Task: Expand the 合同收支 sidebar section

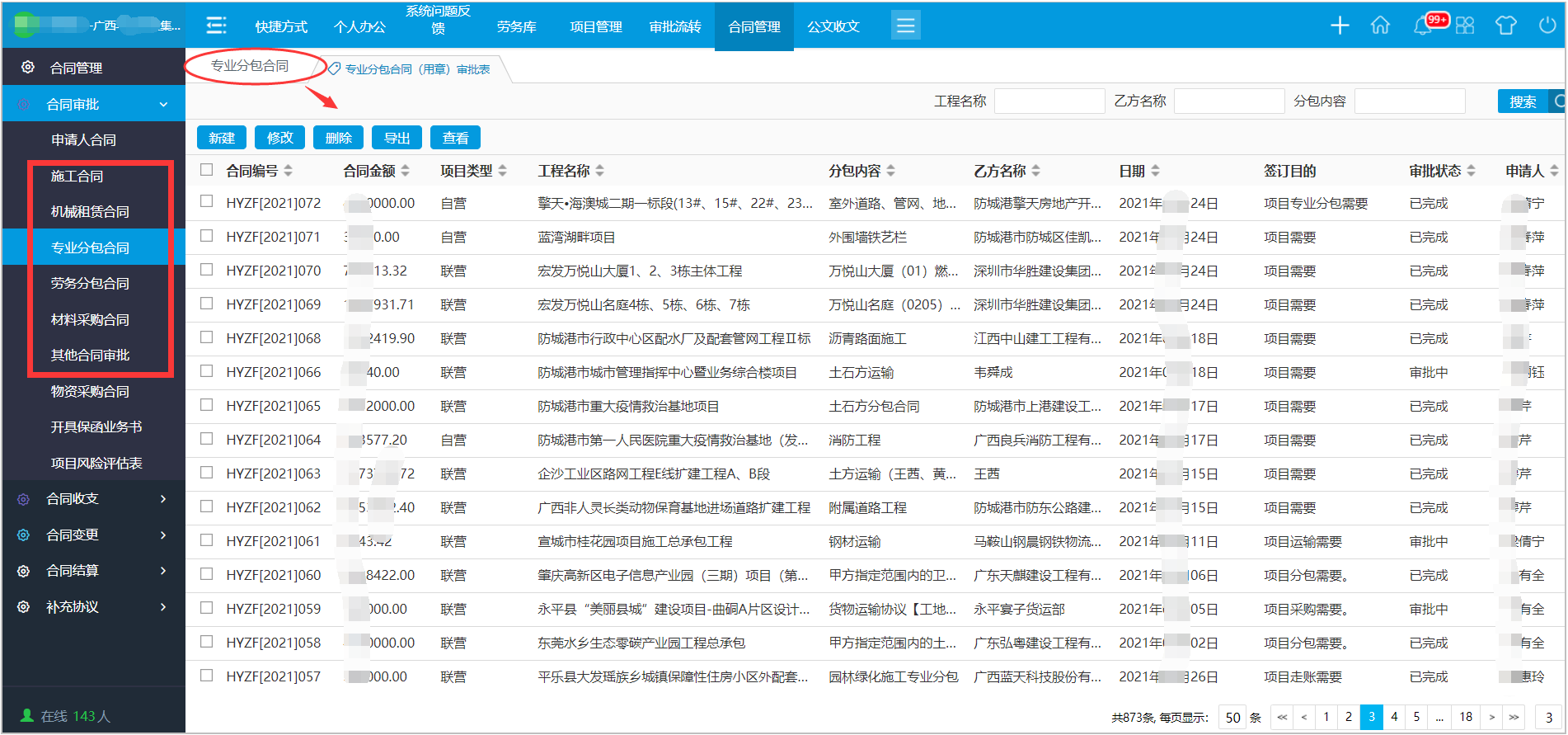Action: (93, 499)
